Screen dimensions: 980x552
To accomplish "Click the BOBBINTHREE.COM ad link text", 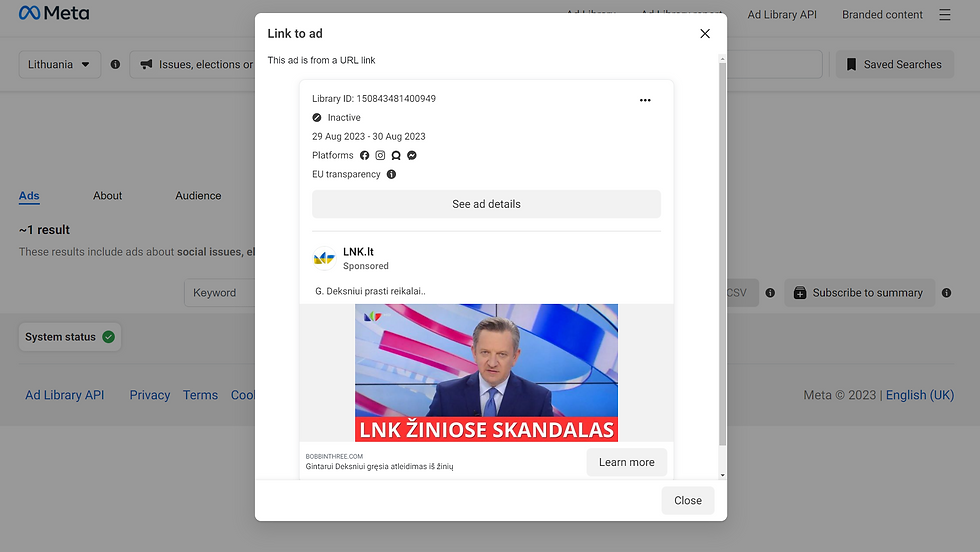I will 334,456.
